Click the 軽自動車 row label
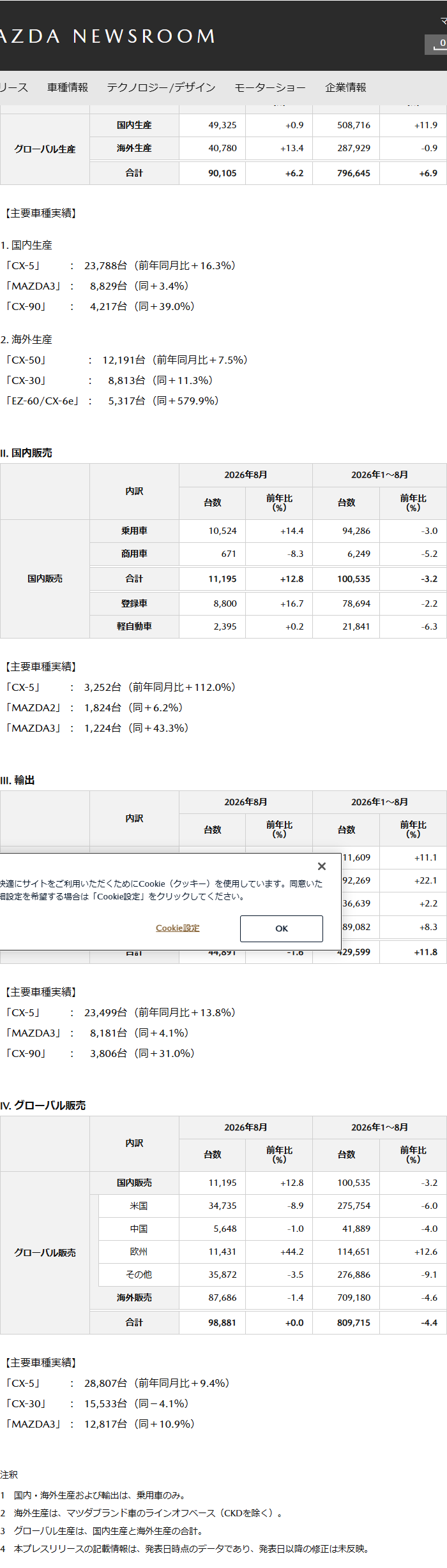Viewport: 447px width, 1568px height. click(x=134, y=626)
